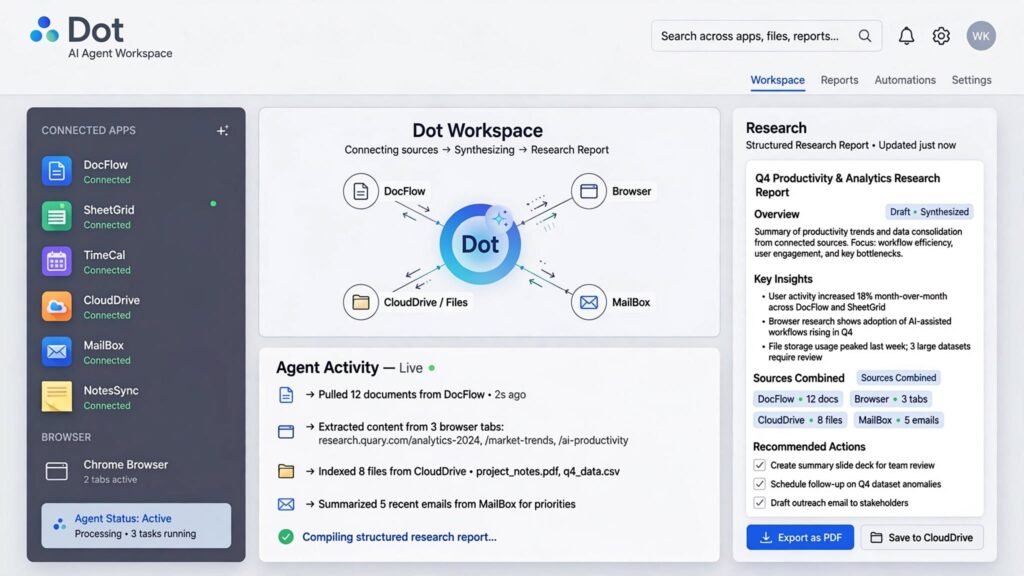Toggle Create summary slide deck checkbox
Viewport: 1024px width, 576px height.
tap(759, 465)
